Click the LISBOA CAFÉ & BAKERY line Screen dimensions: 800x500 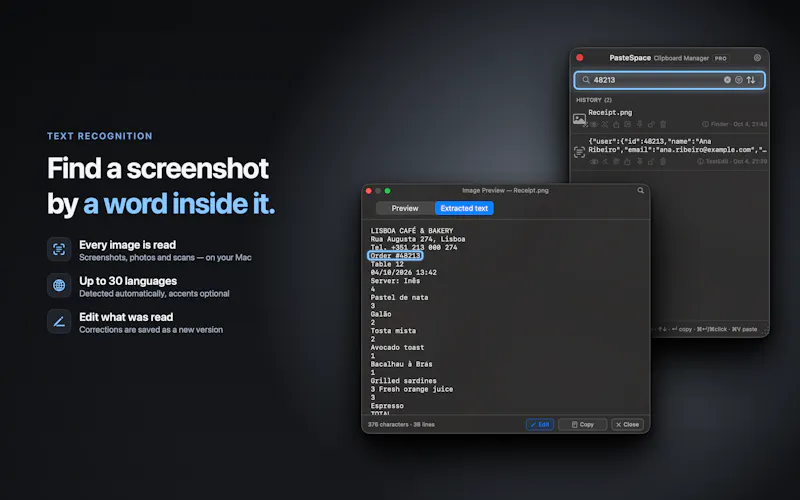click(412, 231)
